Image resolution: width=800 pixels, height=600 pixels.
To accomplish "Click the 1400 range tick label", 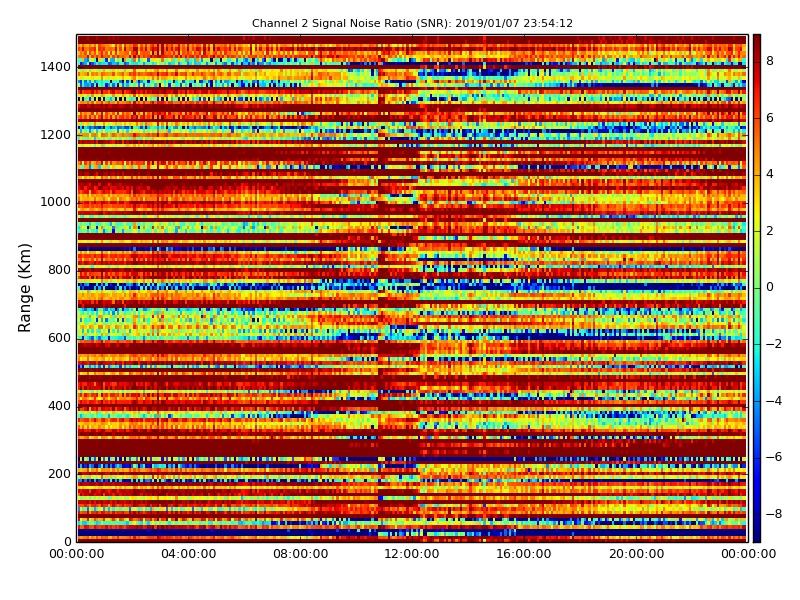I will tap(56, 67).
